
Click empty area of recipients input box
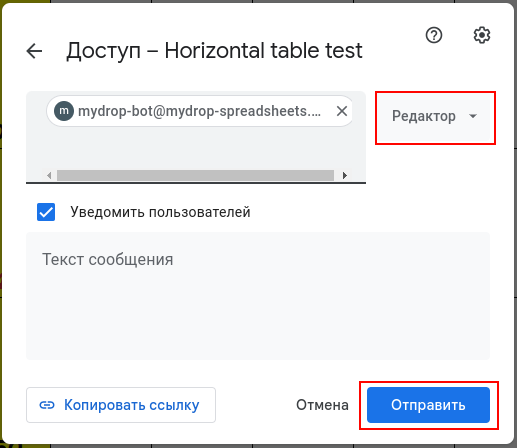pos(196,148)
